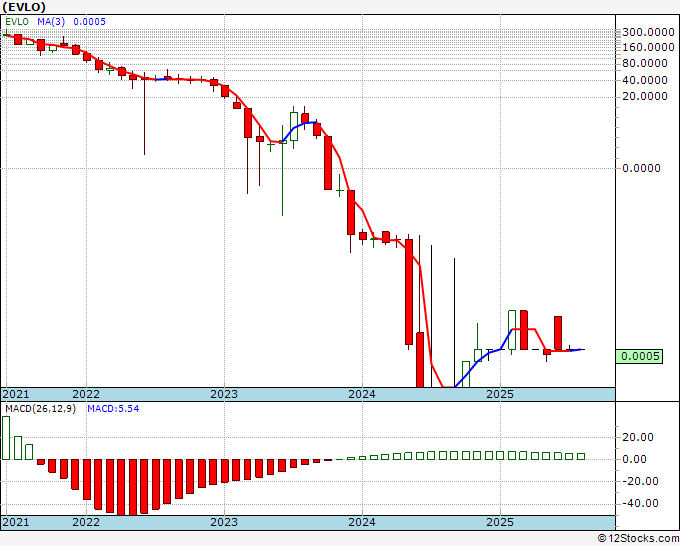
Task: Click the 2021 label on price chart axis
Action: [x=16, y=394]
